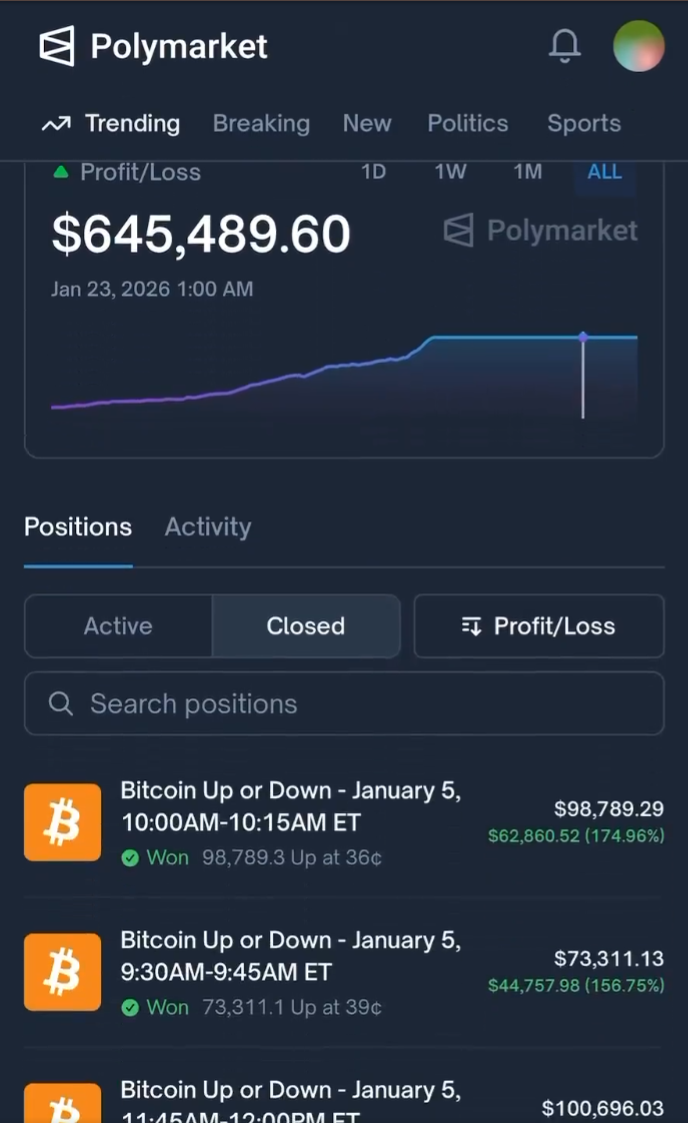Open the Profit/Loss sort dropdown
The height and width of the screenshot is (1123, 688).
point(539,626)
